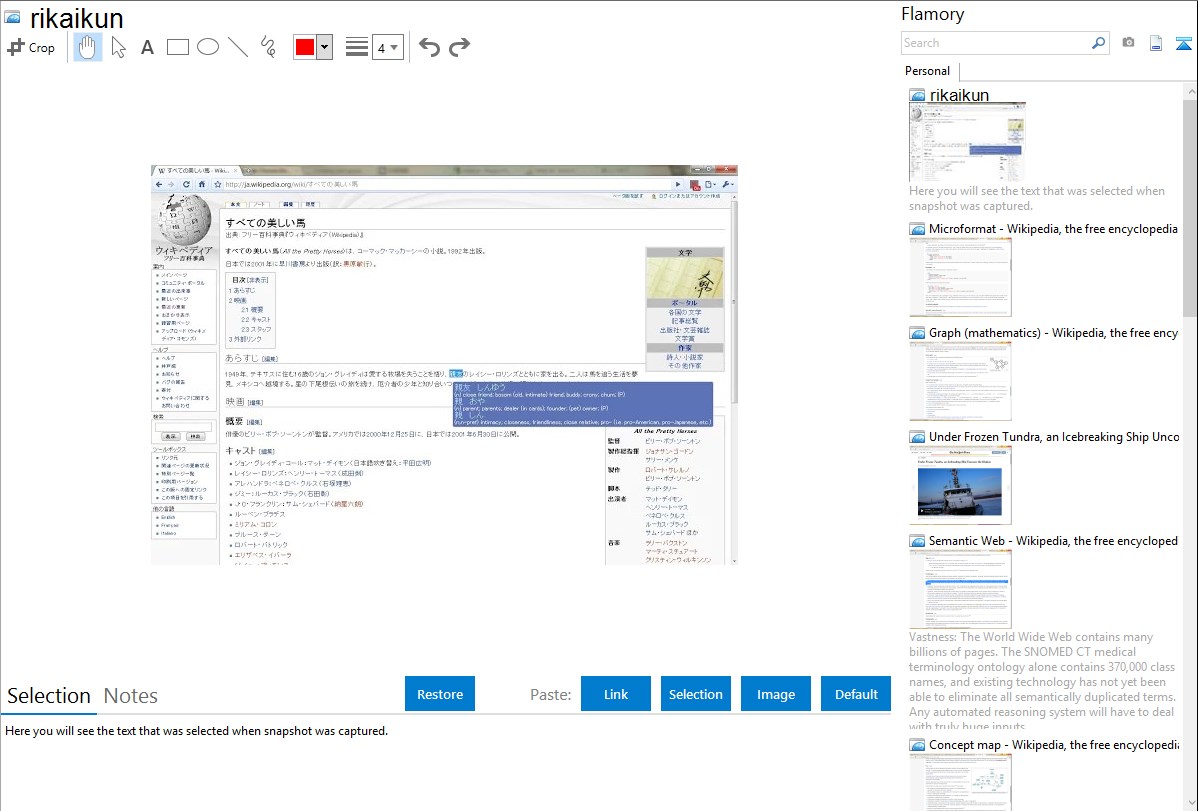1198x811 pixels.
Task: Click the search magnifier icon
Action: pyautogui.click(x=1099, y=43)
